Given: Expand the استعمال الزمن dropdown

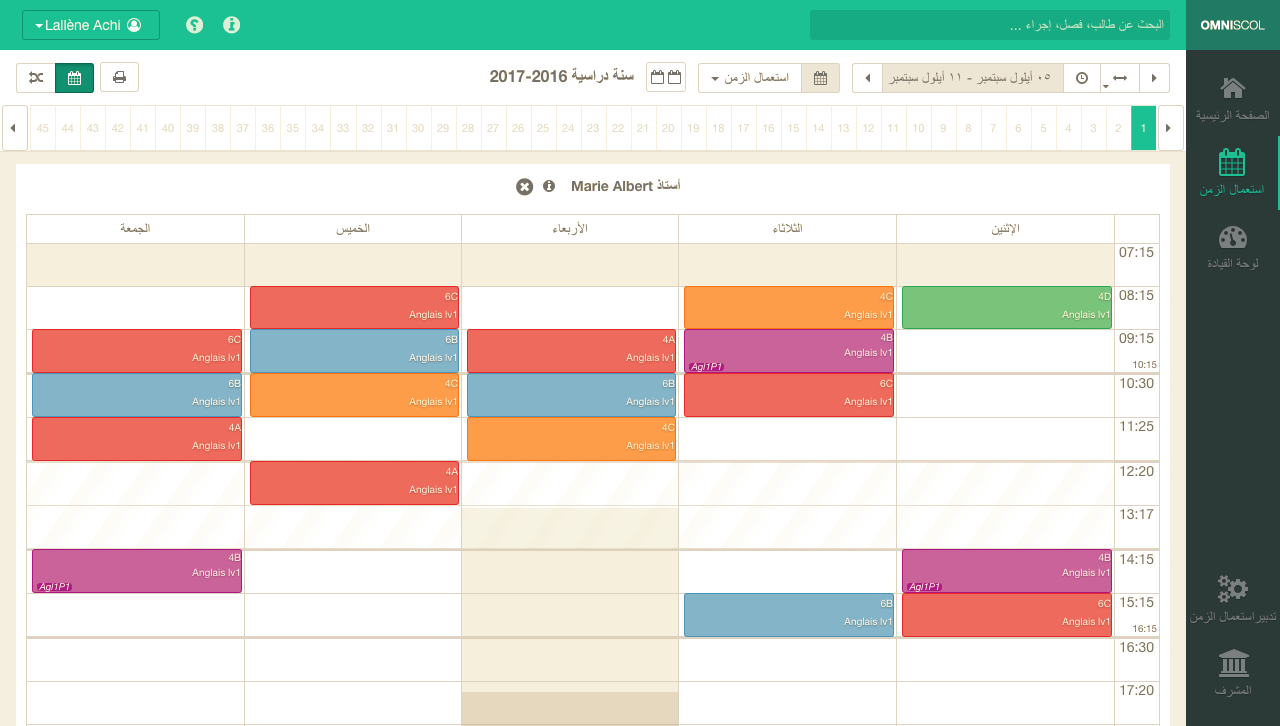Looking at the screenshot, I should (749, 78).
